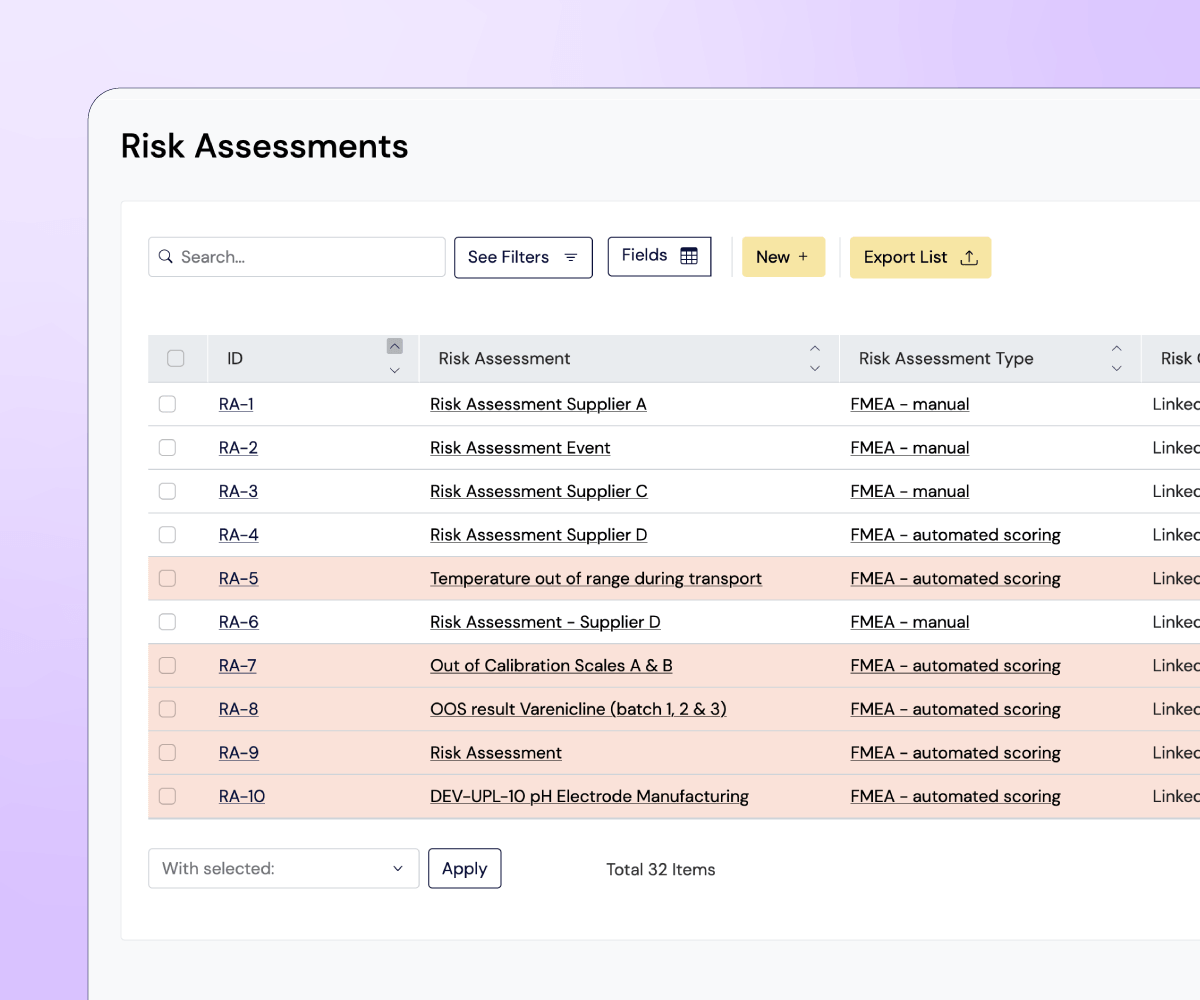Click FMEA - automated scoring in RA-5 row
Viewport: 1200px width, 1000px height.
pyautogui.click(x=956, y=578)
